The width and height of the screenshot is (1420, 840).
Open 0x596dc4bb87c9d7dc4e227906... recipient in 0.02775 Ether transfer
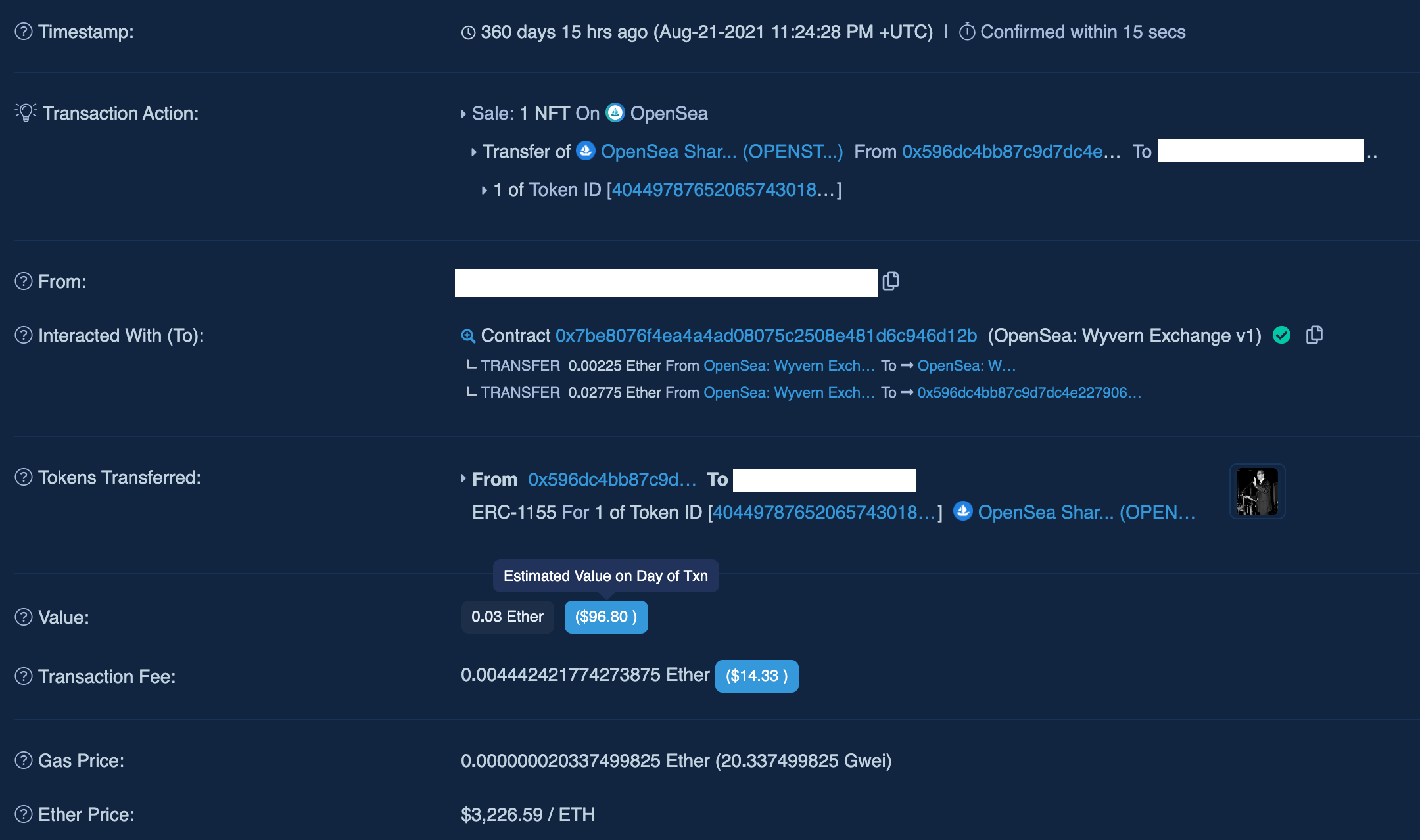point(1029,392)
